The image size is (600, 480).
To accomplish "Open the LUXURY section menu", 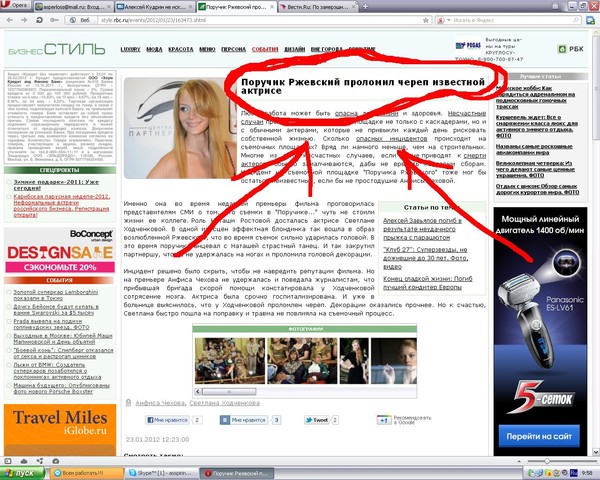I will click(x=130, y=49).
